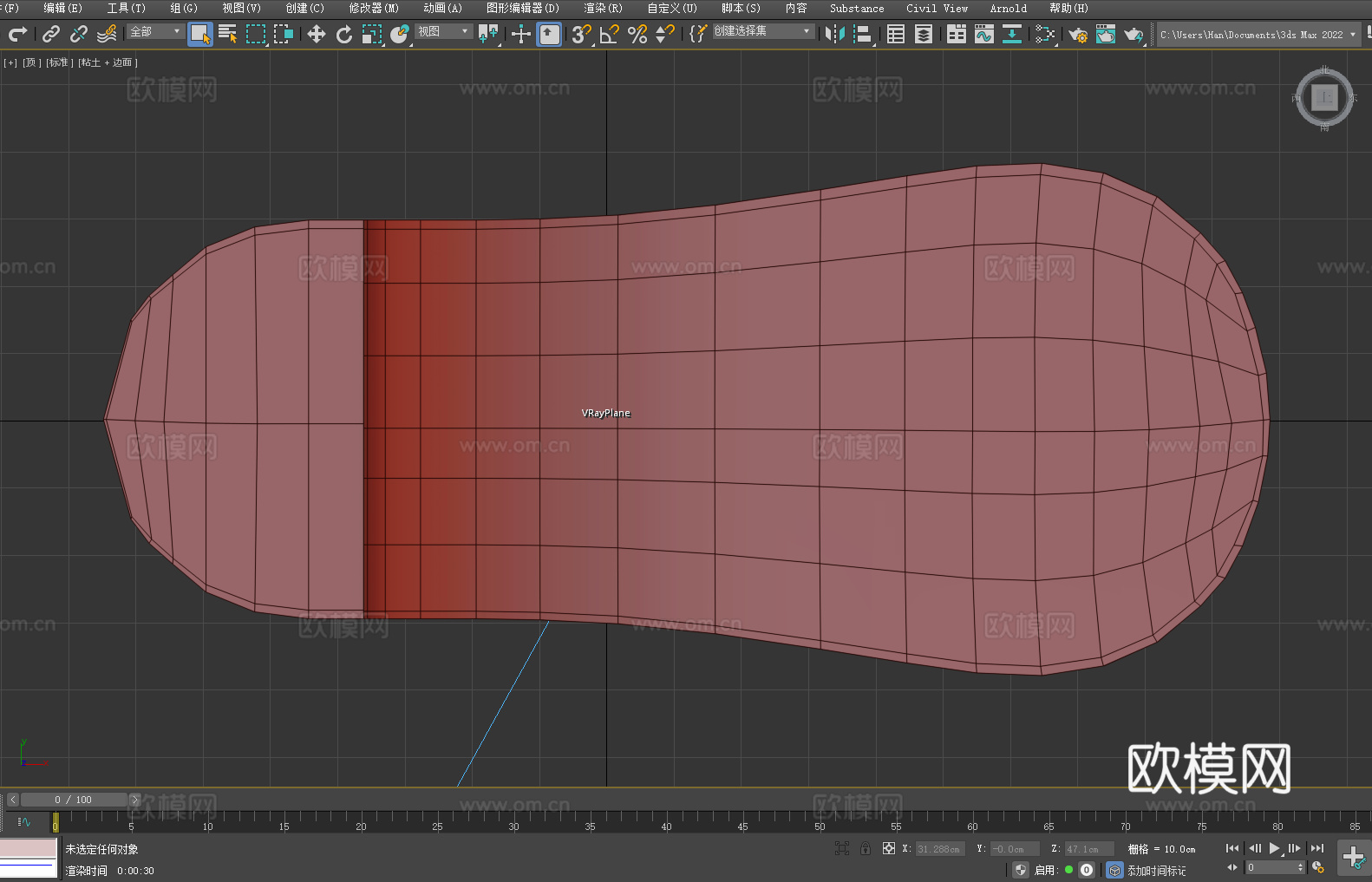Choose rectangular selection region tool
1372x882 pixels.
(256, 34)
